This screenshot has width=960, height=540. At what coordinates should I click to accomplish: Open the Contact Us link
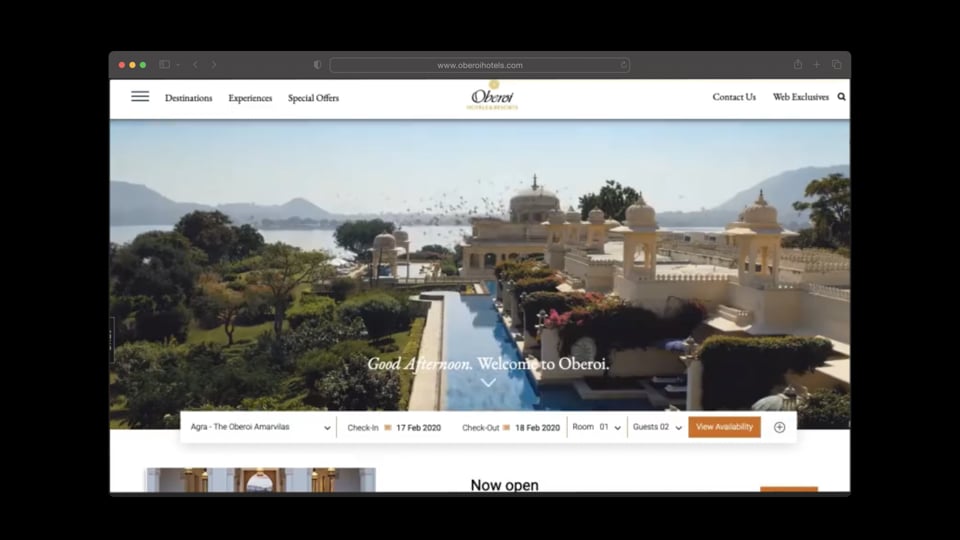[734, 97]
